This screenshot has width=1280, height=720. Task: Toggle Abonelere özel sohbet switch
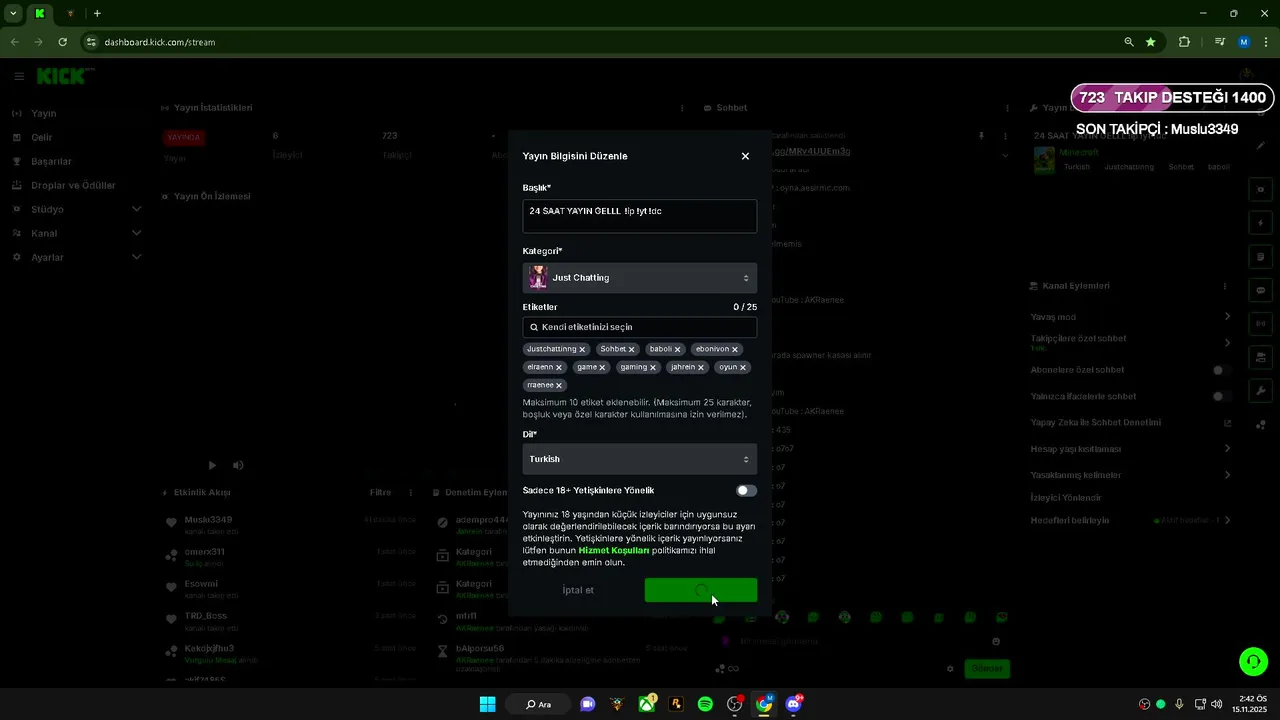pyautogui.click(x=1219, y=370)
